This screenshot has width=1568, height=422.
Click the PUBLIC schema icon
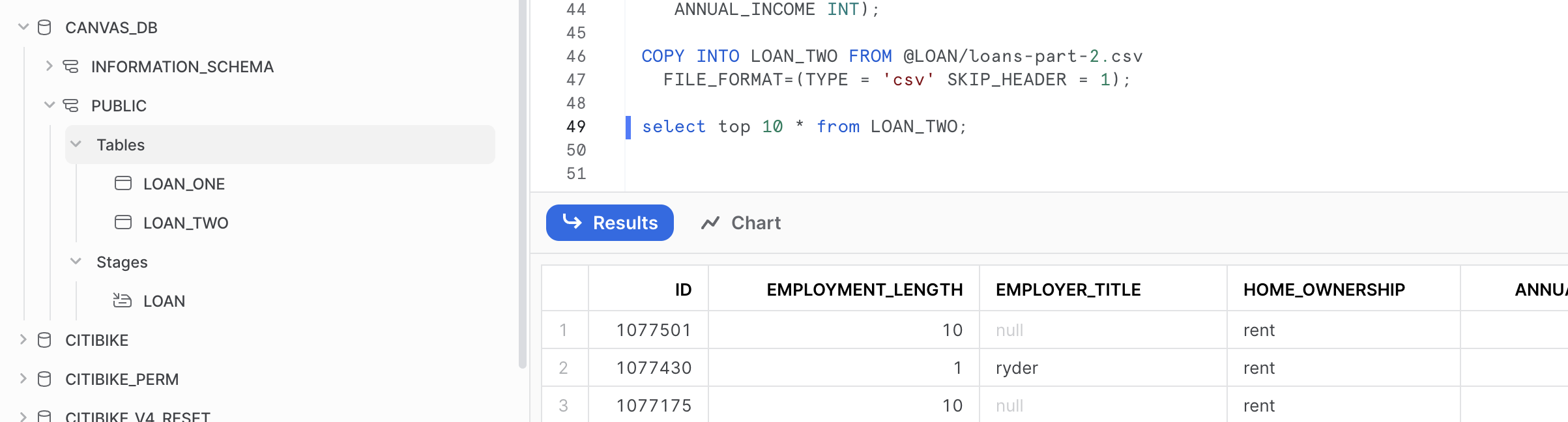coord(70,105)
